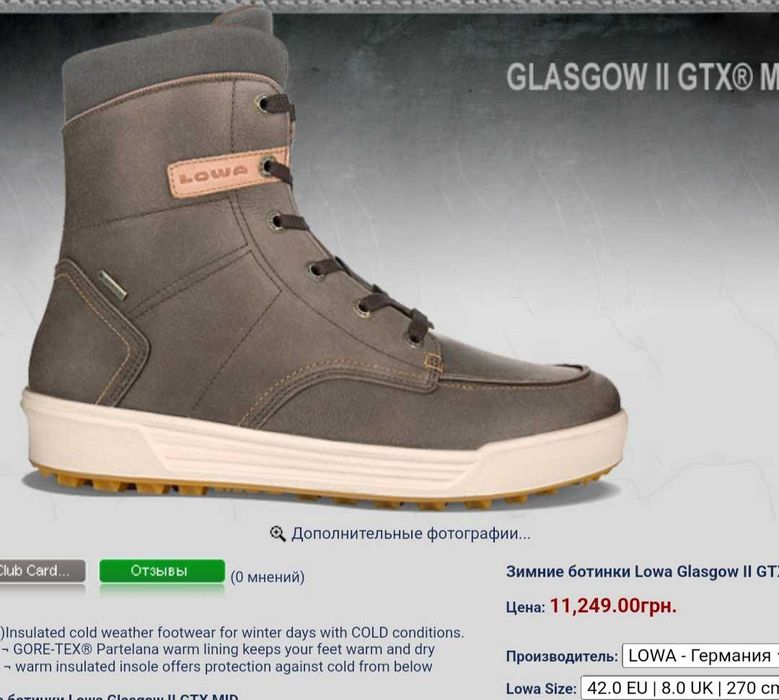The width and height of the screenshot is (779, 700).
Task: Click the bottom Lowa Glasgow II GTX MID heading
Action: [119, 696]
